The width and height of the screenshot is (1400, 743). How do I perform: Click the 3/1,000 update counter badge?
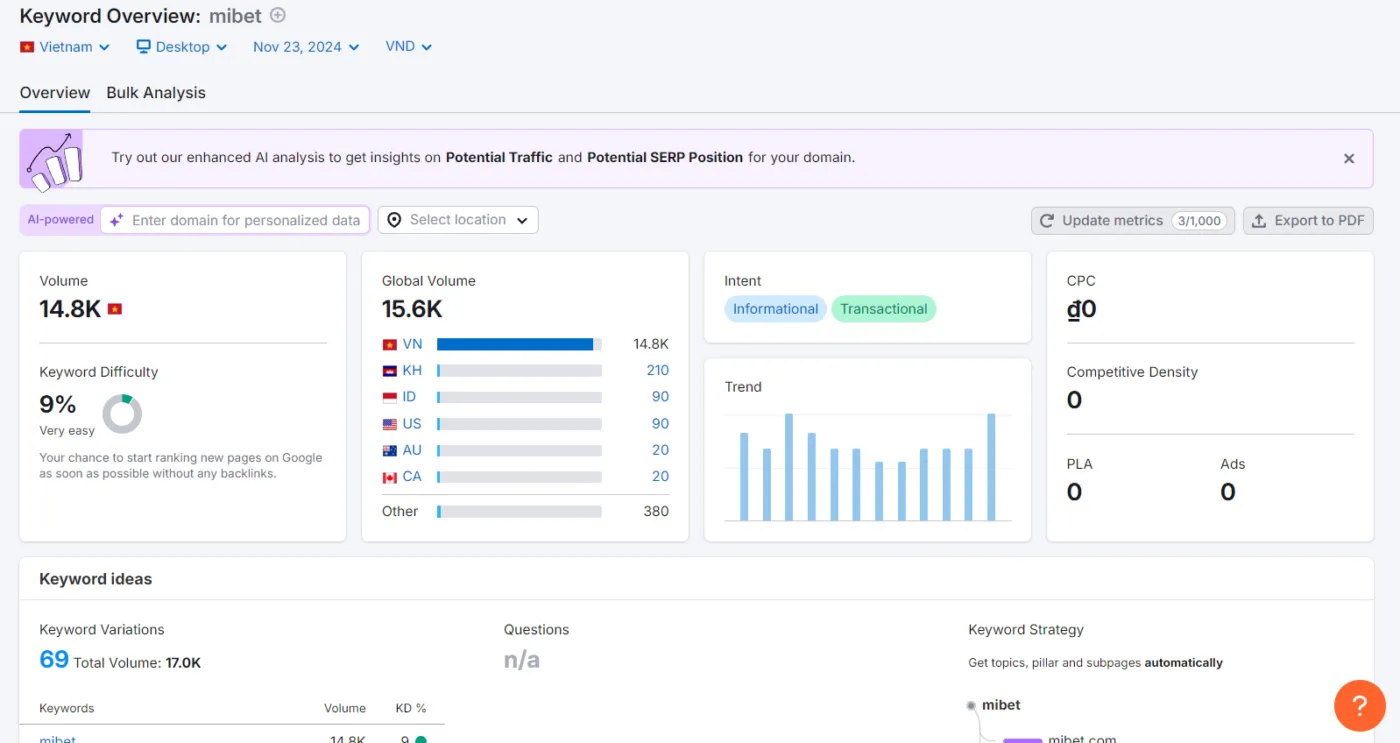(1199, 221)
